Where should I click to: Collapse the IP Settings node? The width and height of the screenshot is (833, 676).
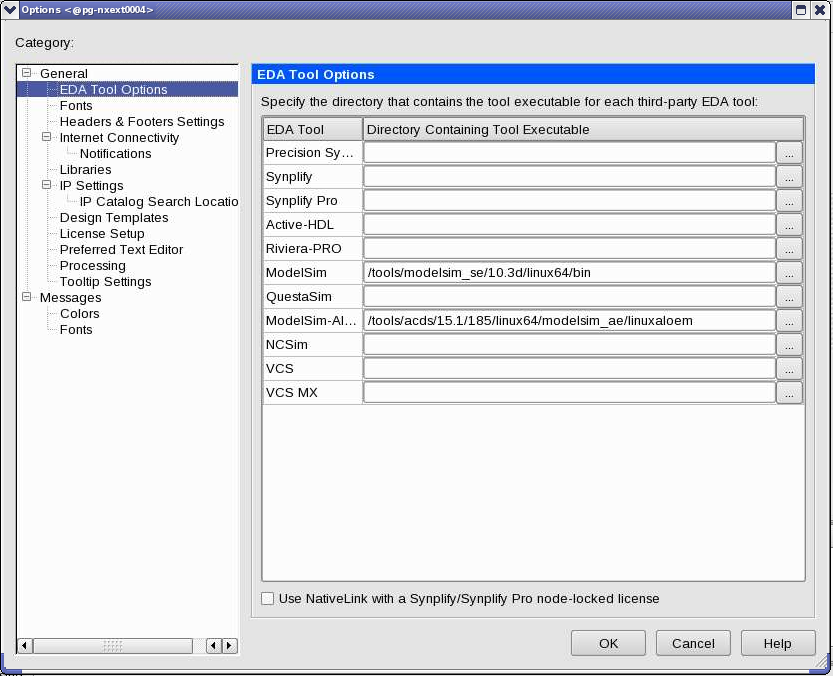tap(47, 184)
